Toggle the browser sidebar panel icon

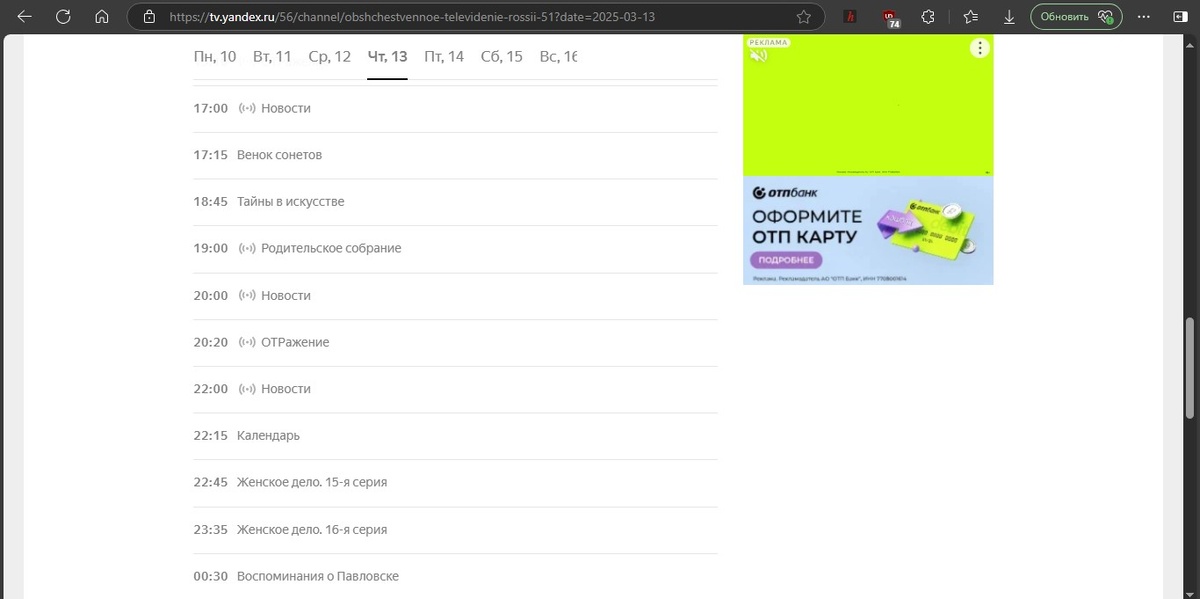[x=1181, y=17]
